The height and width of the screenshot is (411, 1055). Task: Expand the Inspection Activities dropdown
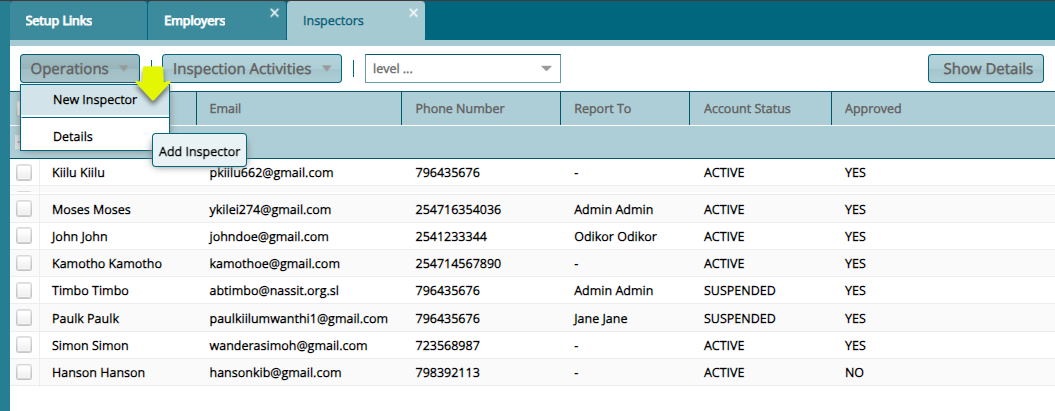[x=252, y=69]
